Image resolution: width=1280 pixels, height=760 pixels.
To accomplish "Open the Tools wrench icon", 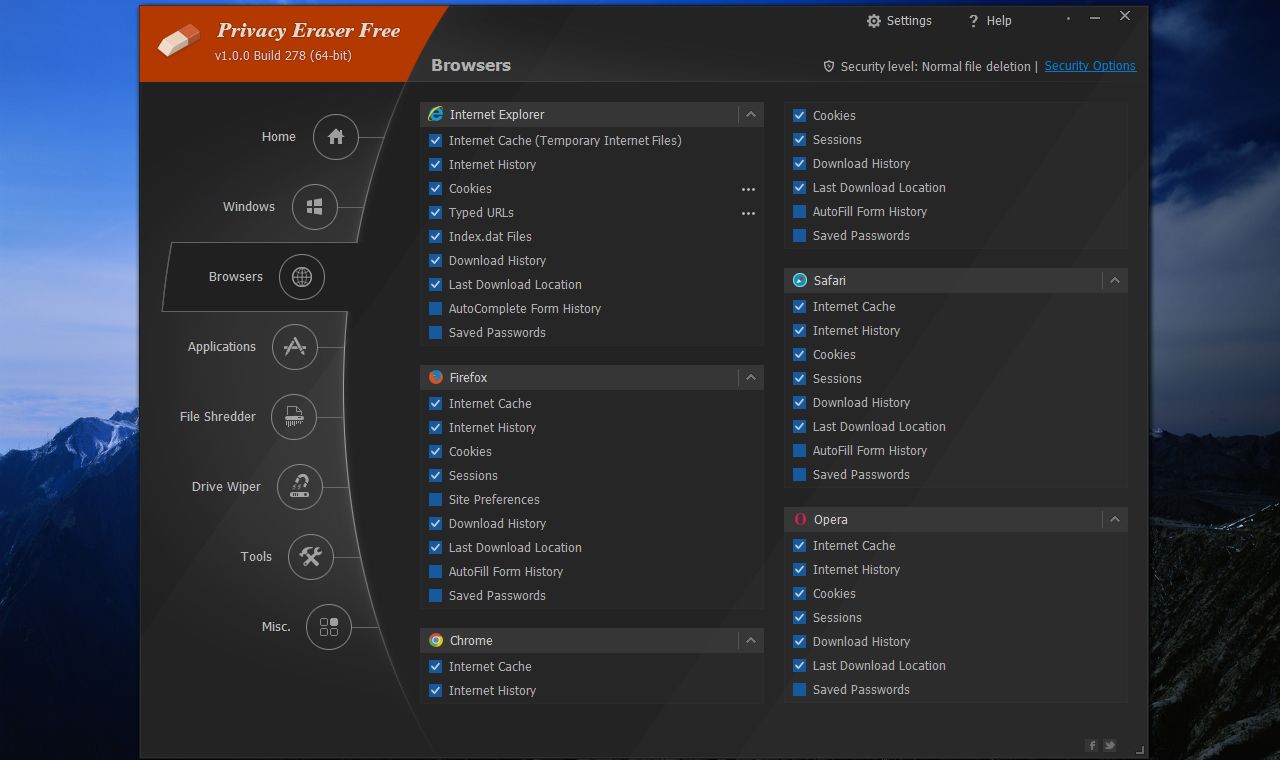I will coord(311,557).
